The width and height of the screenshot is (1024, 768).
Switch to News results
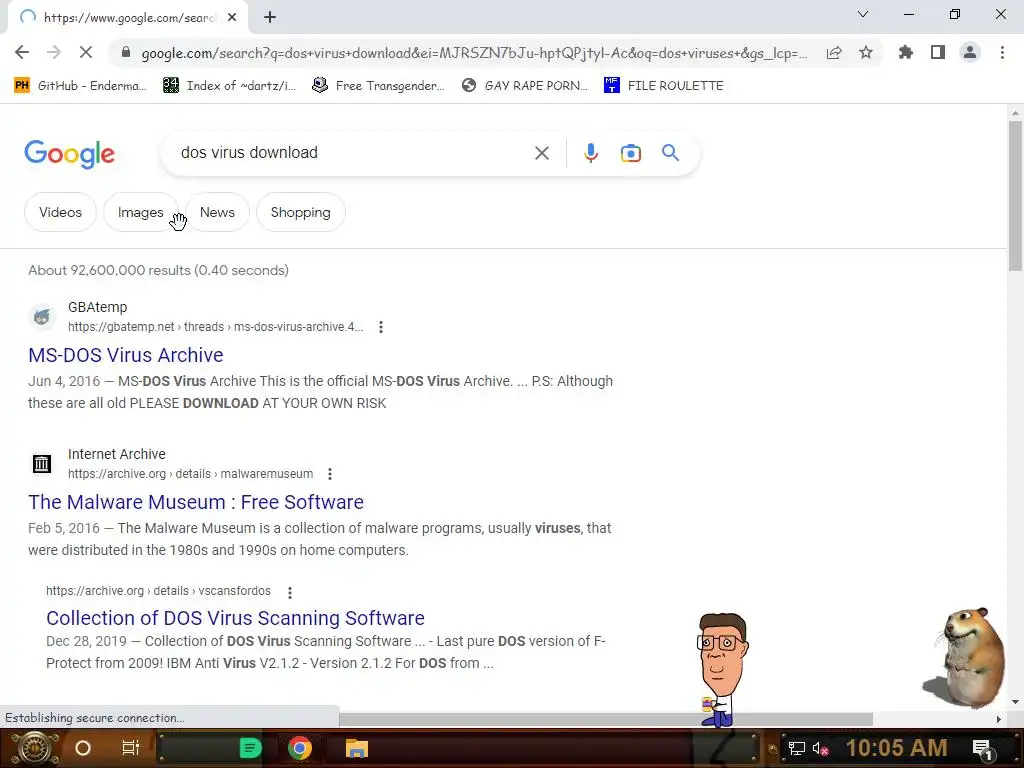[x=217, y=212]
